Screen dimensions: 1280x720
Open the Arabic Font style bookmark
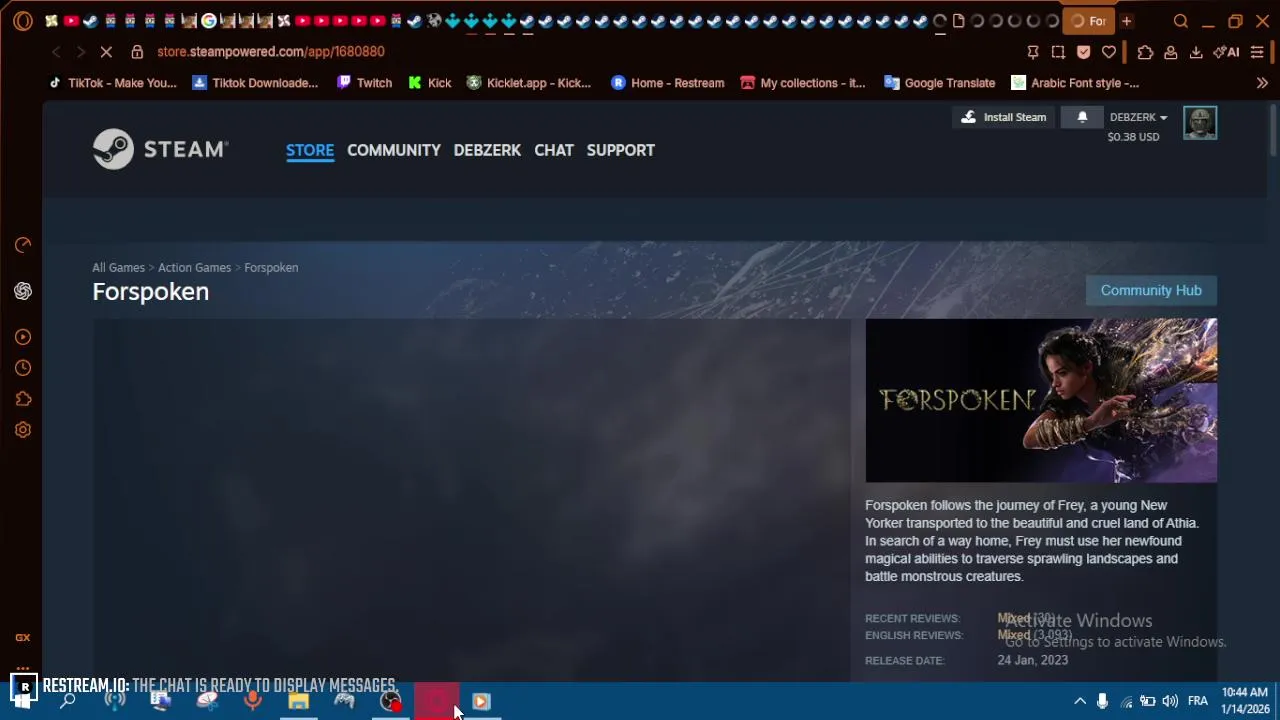pos(1075,83)
